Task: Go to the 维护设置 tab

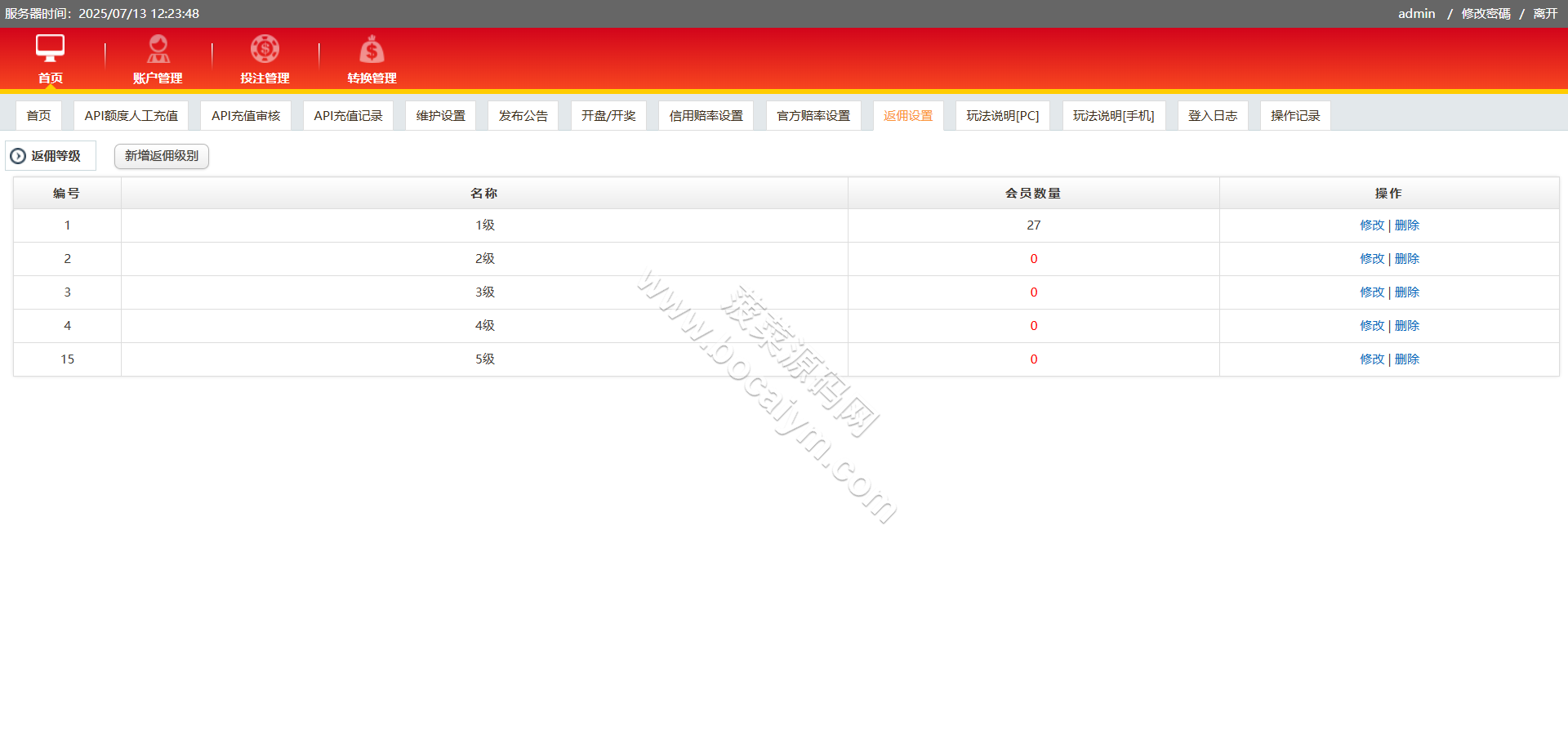Action: tap(440, 116)
